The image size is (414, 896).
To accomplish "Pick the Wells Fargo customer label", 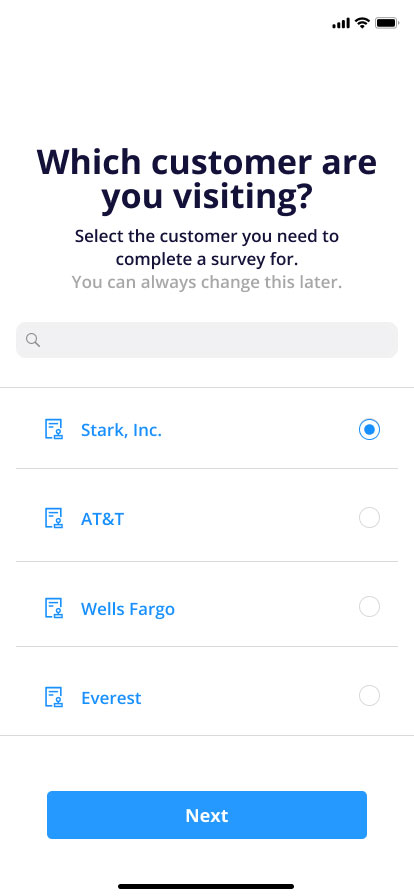I will click(128, 609).
